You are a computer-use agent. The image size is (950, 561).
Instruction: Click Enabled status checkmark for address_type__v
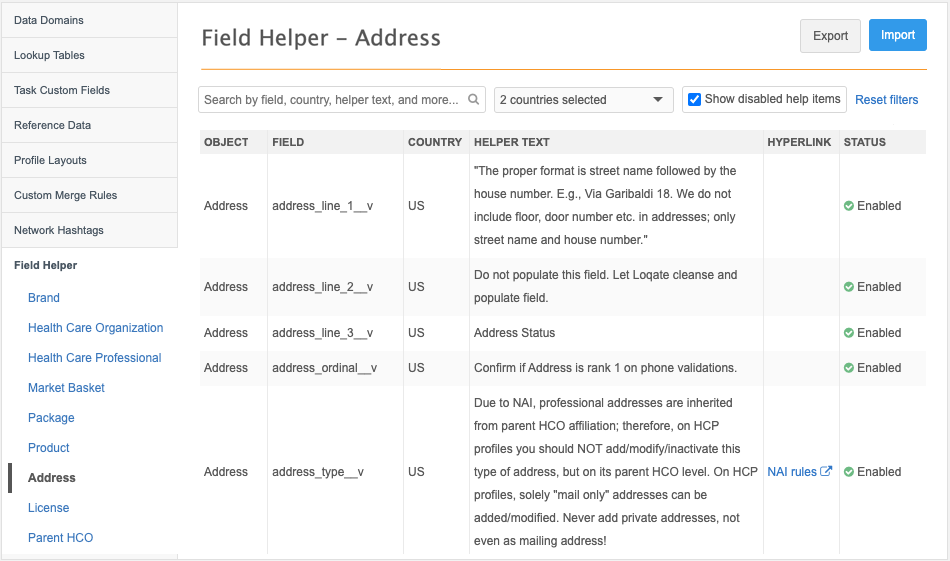(848, 472)
